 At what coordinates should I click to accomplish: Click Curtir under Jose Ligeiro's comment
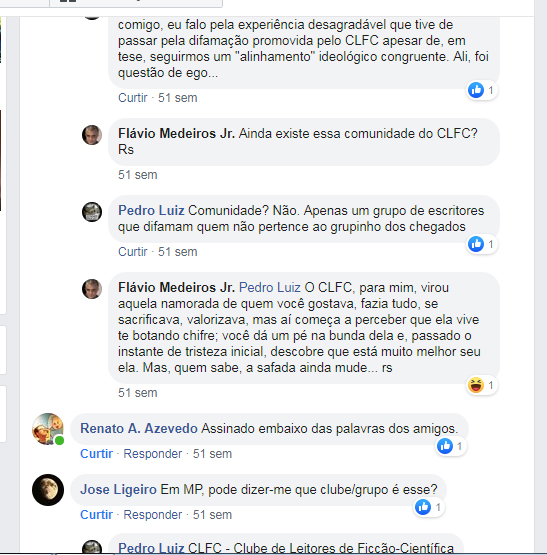pos(96,514)
